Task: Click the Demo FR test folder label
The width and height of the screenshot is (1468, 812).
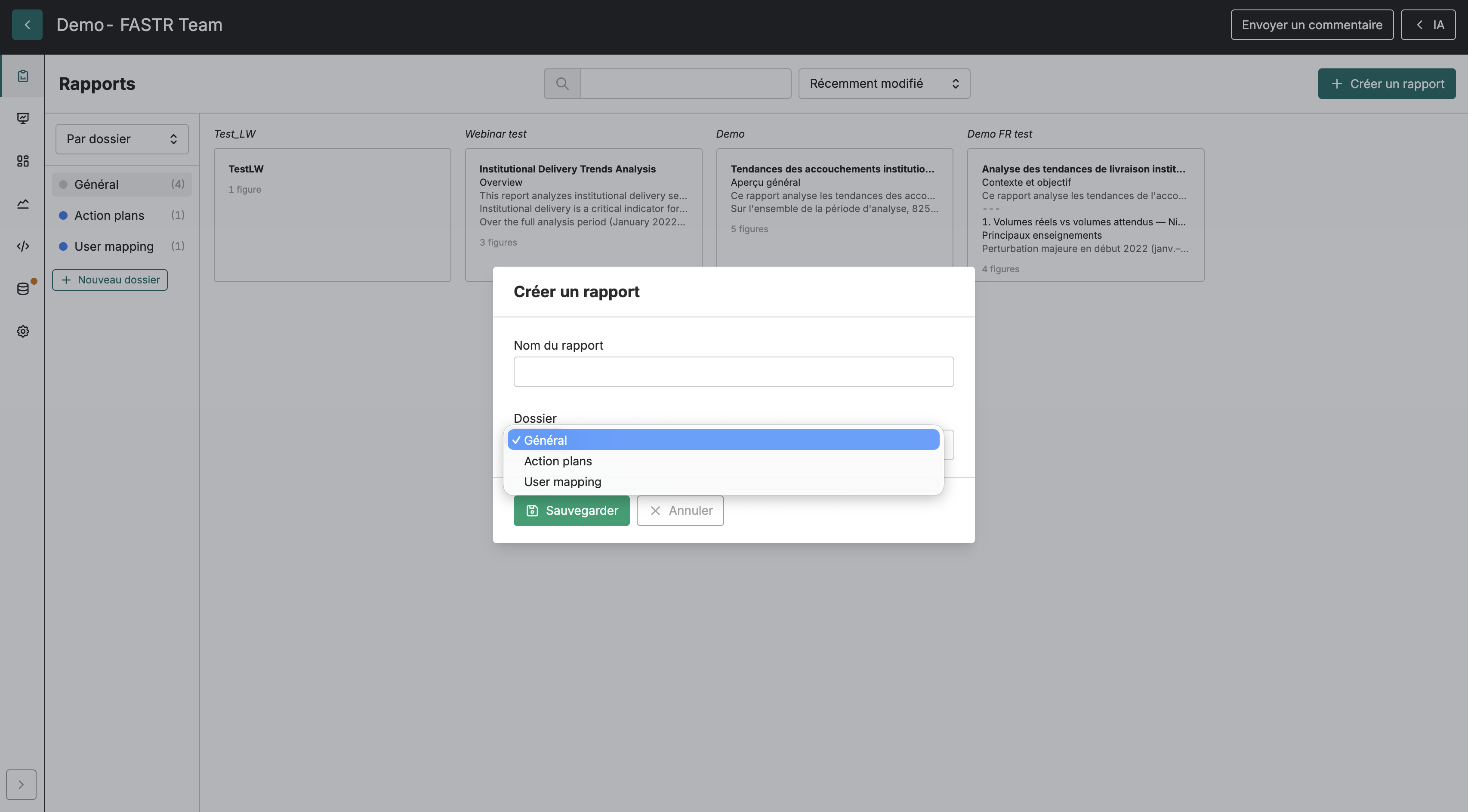Action: tap(999, 134)
